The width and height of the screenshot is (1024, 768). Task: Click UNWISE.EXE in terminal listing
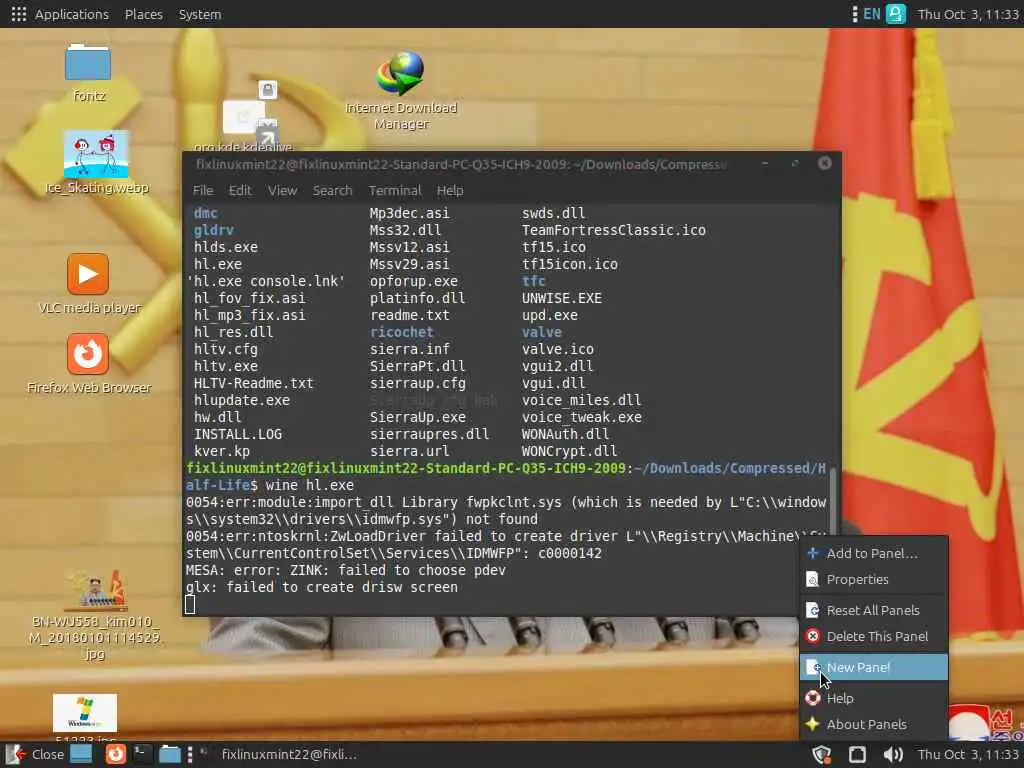pos(562,298)
